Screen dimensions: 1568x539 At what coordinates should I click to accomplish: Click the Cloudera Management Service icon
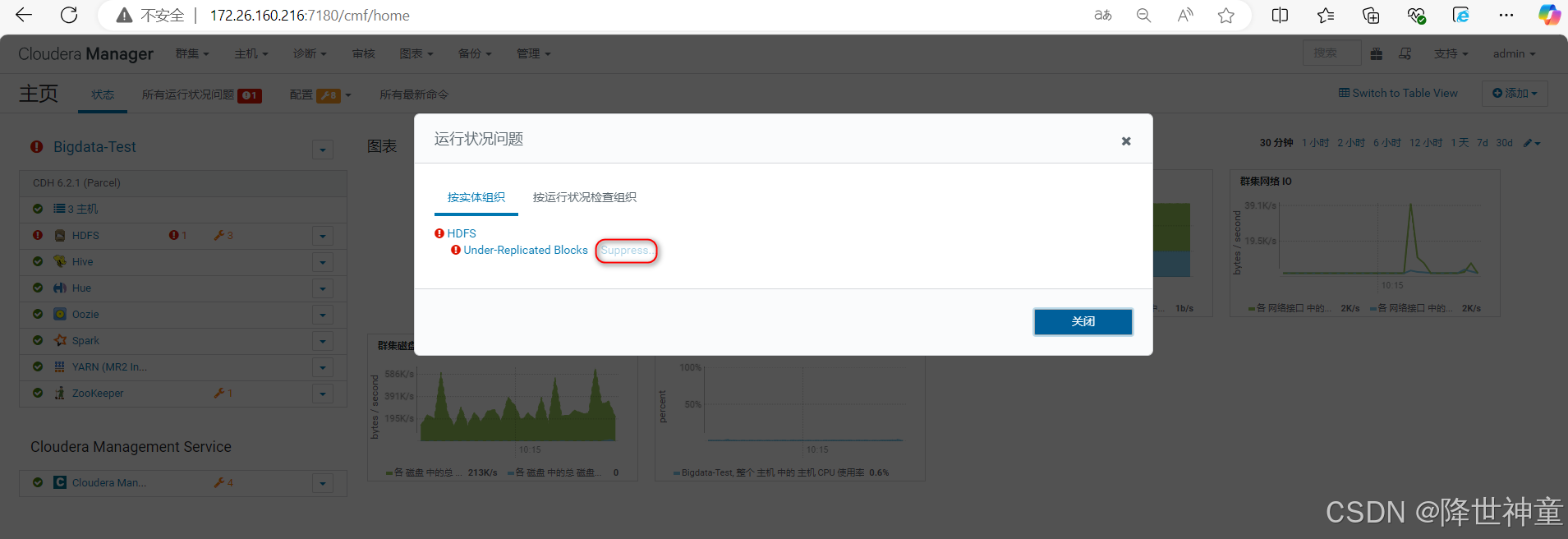coord(60,482)
